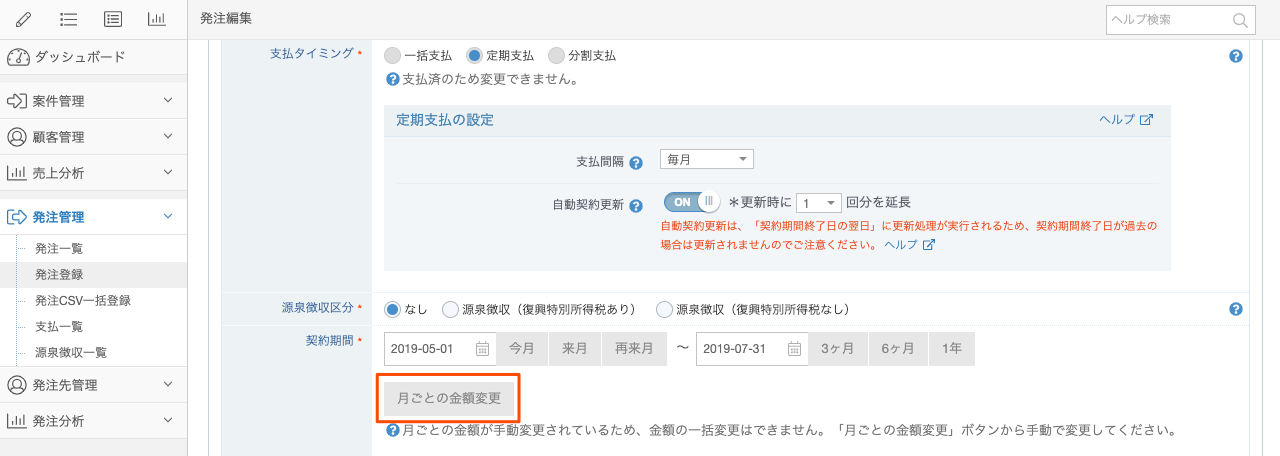Collapse the 発注管理 menu chevron
This screenshot has width=1280, height=456.
pyautogui.click(x=168, y=216)
